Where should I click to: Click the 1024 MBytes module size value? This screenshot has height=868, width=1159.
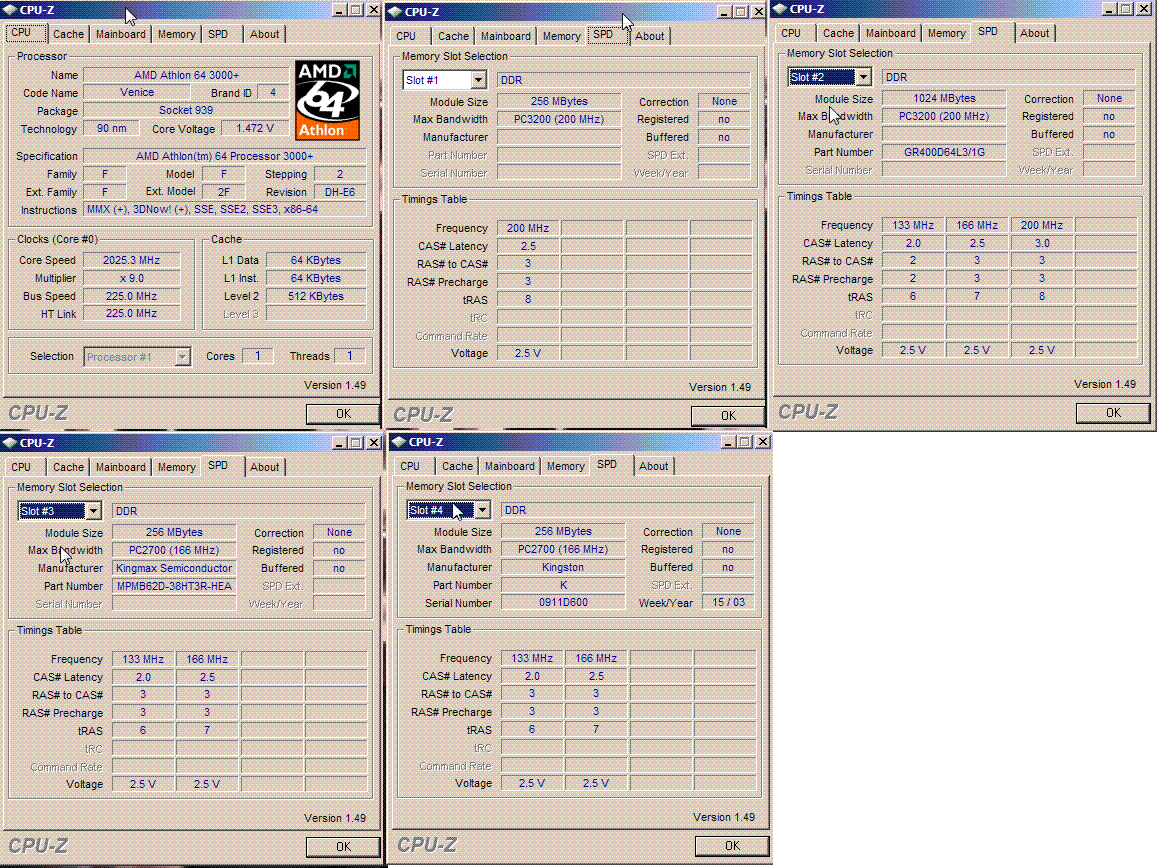click(944, 98)
